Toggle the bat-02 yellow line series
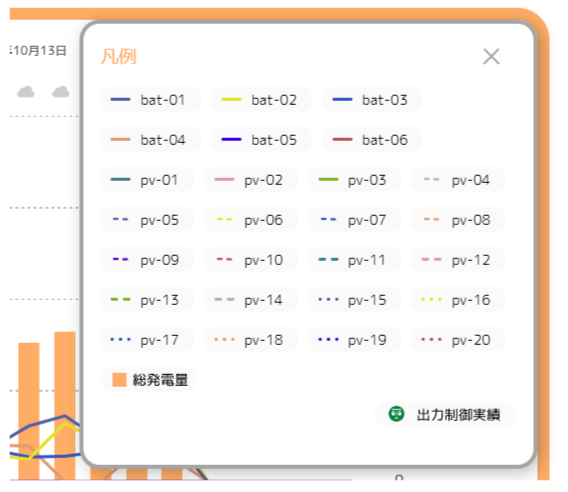This screenshot has height=492, width=568. [x=262, y=100]
